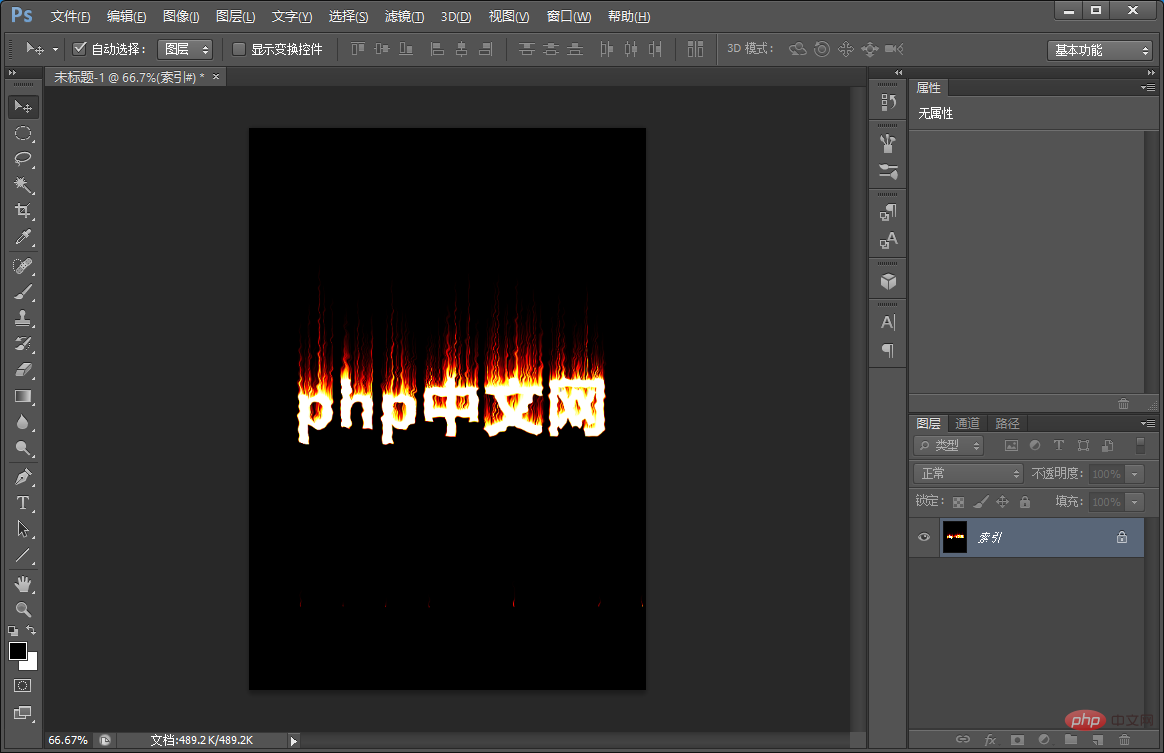Select the Crop tool
This screenshot has width=1164, height=753.
[x=23, y=210]
